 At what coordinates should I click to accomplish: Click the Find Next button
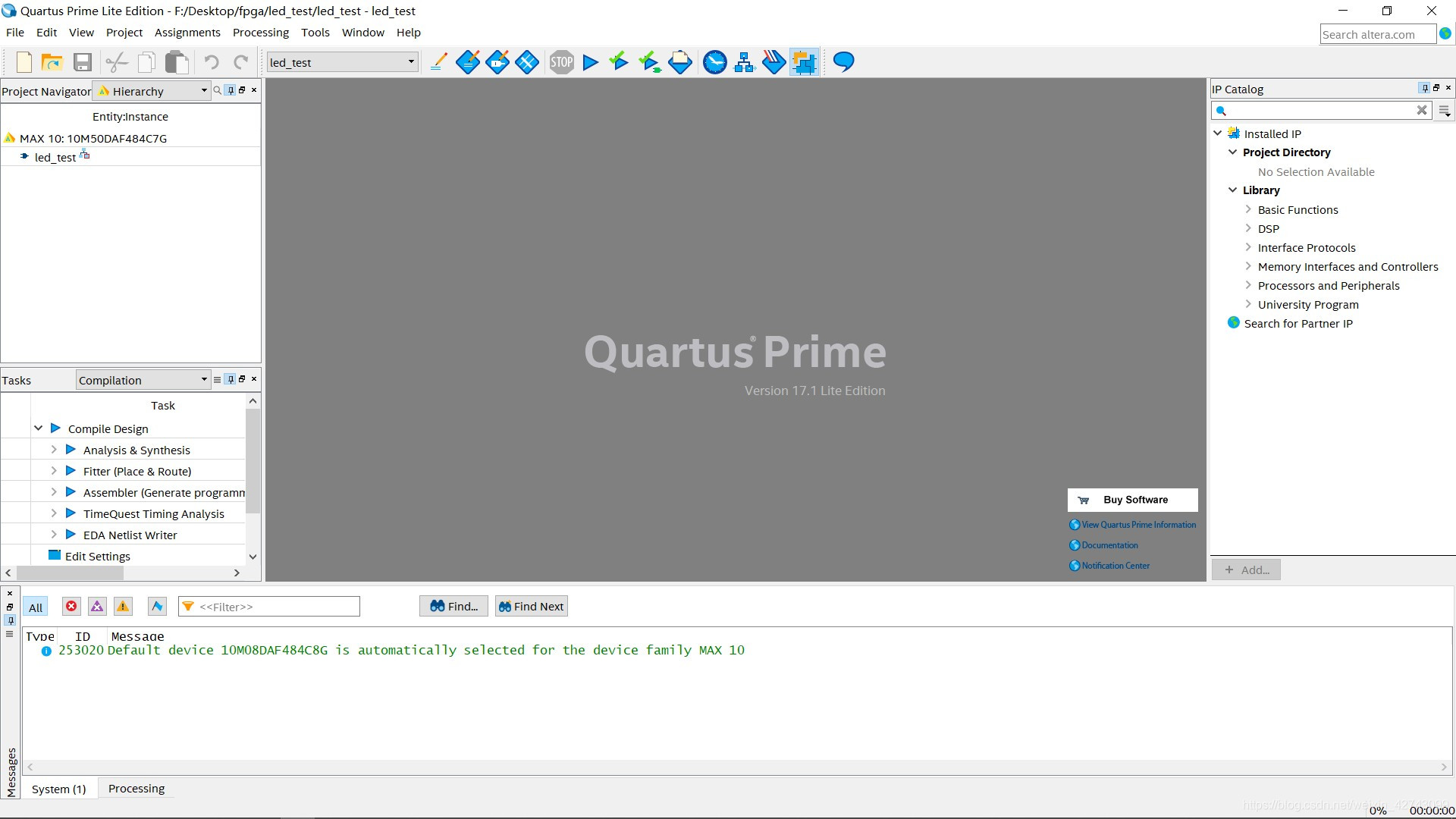click(x=531, y=607)
